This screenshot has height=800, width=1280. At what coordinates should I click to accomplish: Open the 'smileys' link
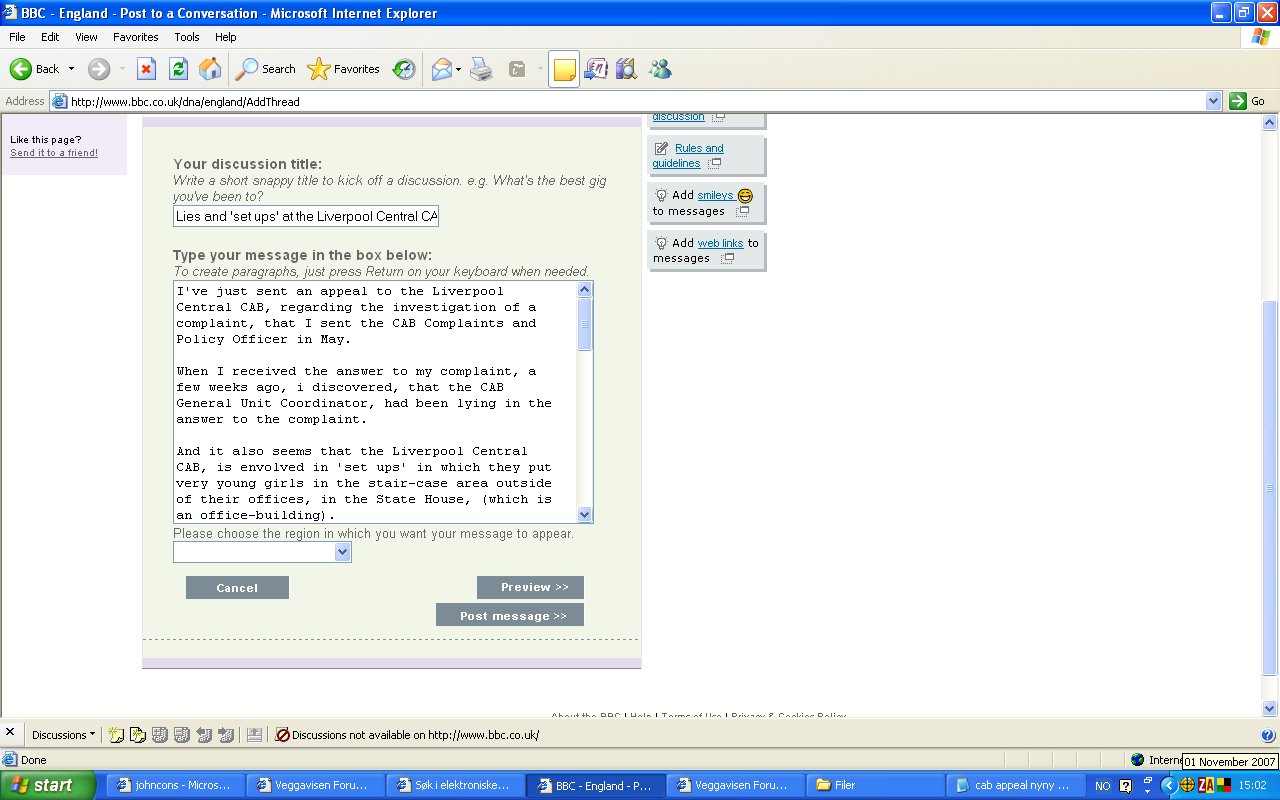[x=715, y=195]
